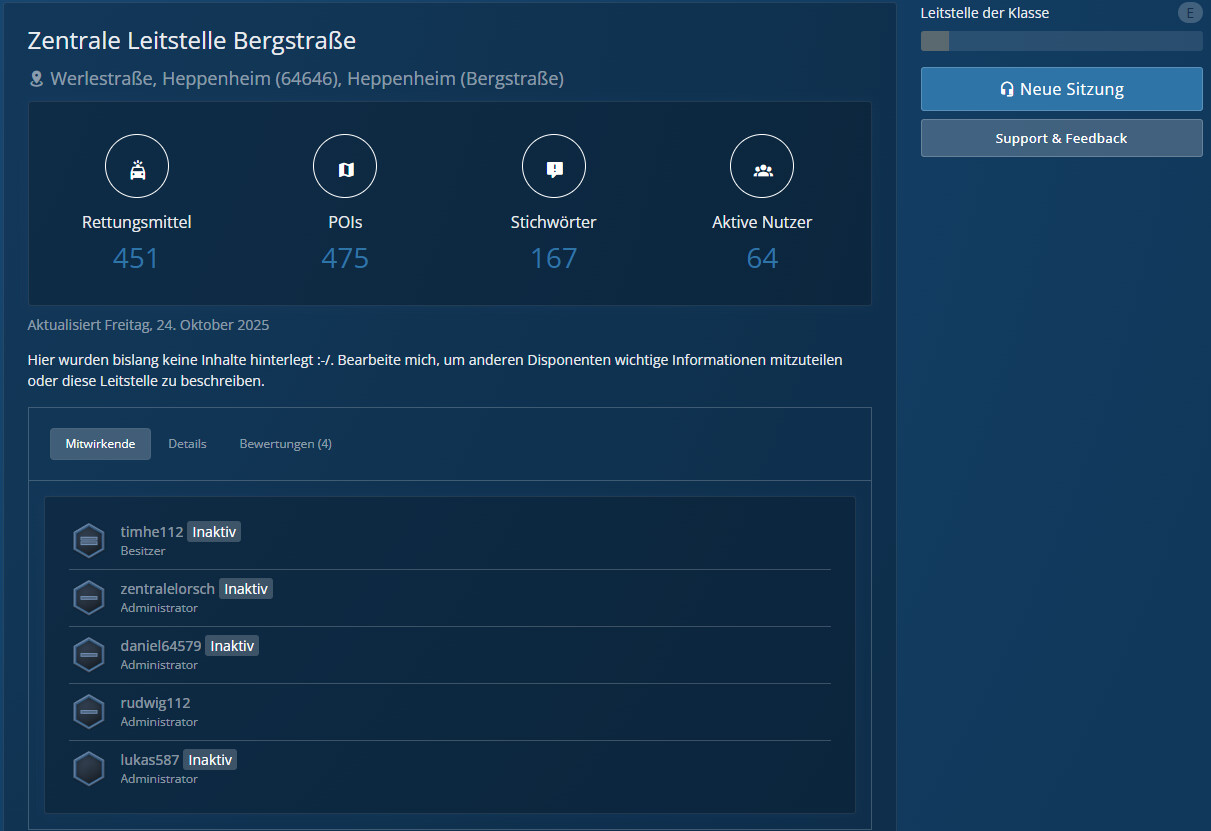Click zentralelorsch's hexagon rank badge
The height and width of the screenshot is (831, 1211).
pos(89,598)
